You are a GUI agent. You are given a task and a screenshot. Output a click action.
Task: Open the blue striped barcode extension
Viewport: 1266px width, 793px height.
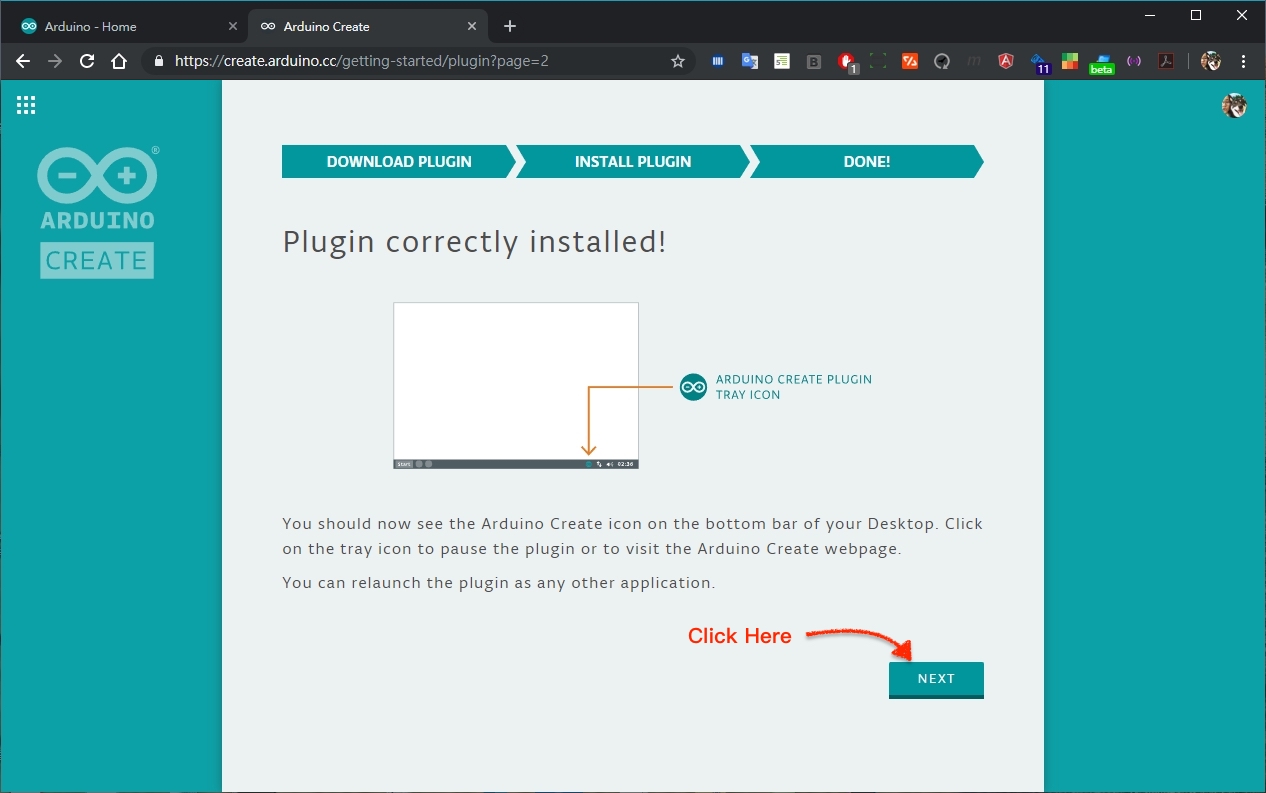point(718,61)
